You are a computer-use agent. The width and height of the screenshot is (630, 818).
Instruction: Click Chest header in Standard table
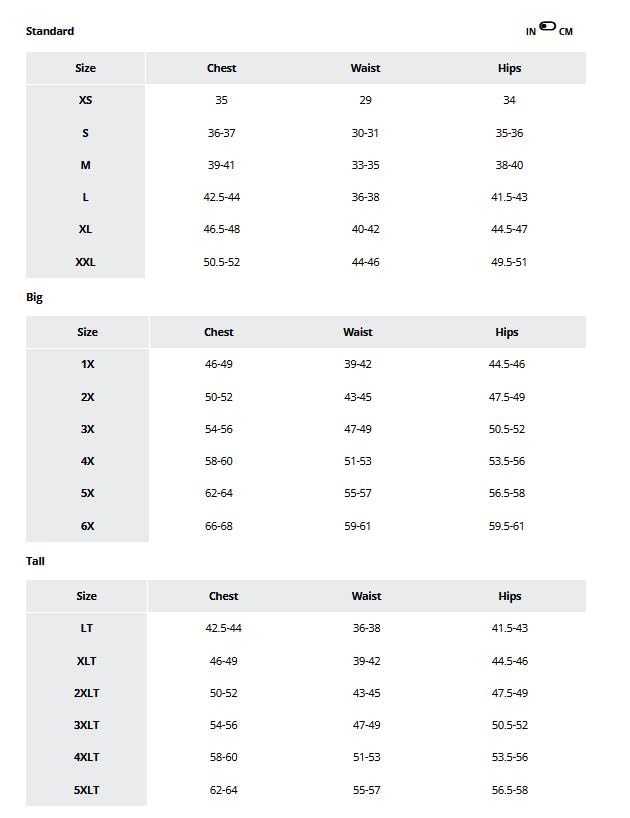coord(221,68)
